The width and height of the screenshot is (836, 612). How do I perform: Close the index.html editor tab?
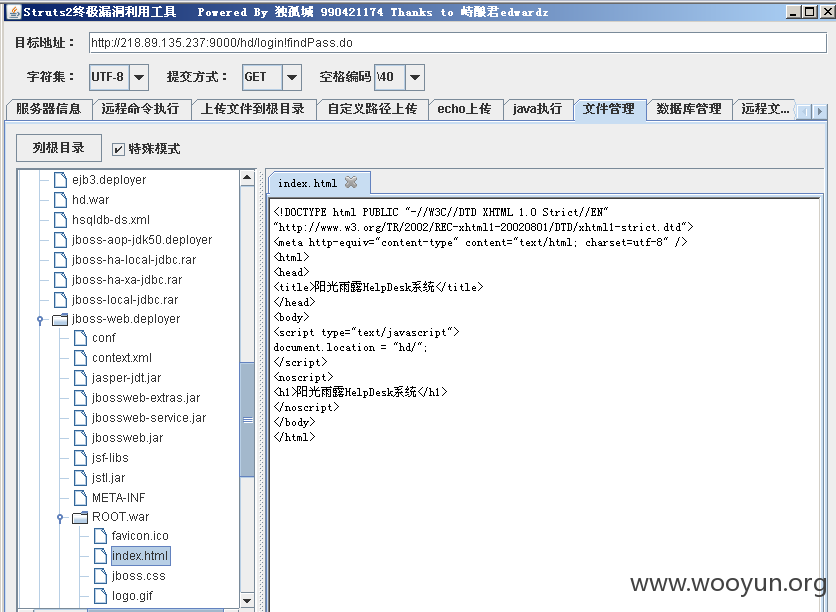351,182
